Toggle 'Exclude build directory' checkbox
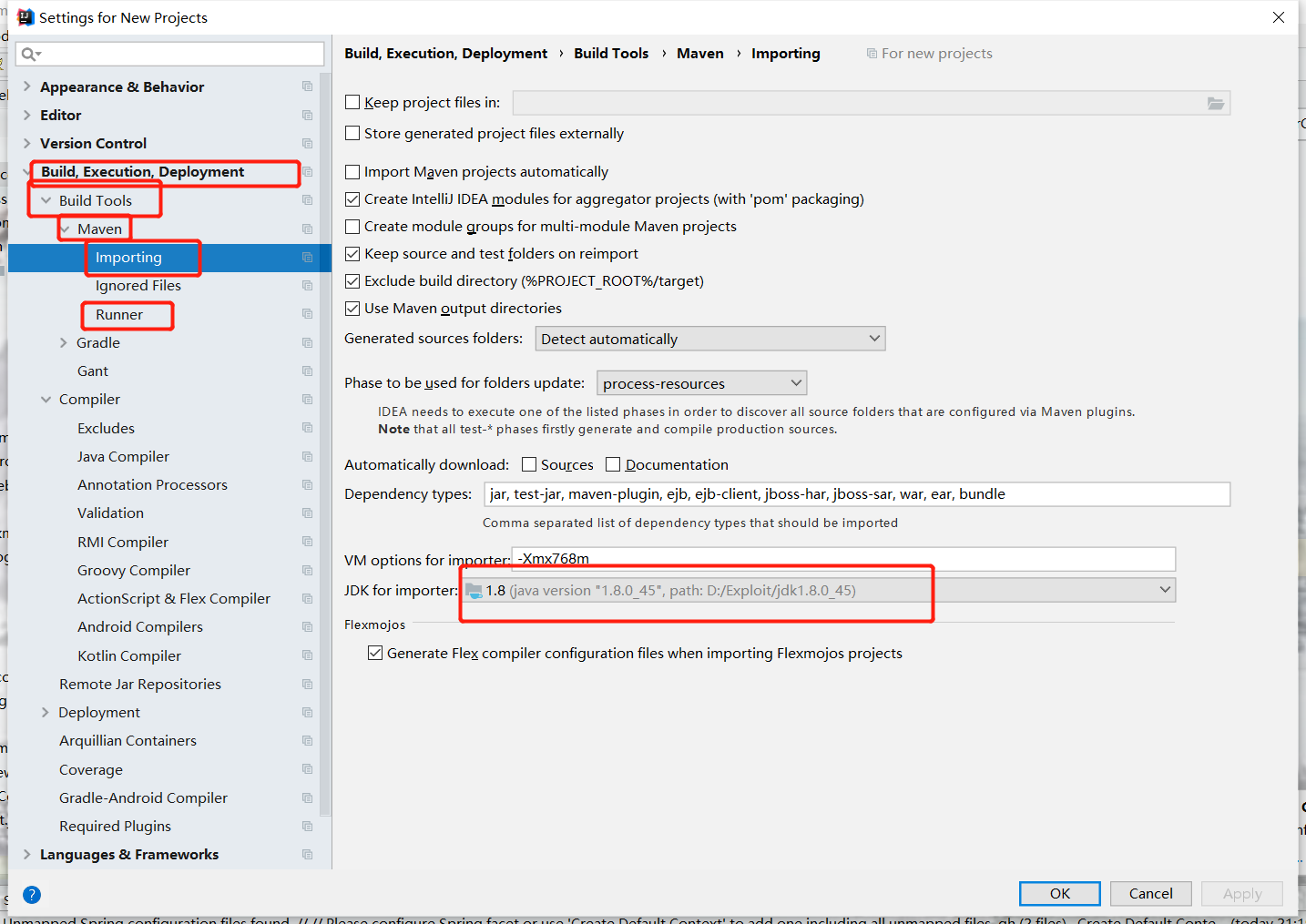1306x924 pixels. tap(352, 280)
